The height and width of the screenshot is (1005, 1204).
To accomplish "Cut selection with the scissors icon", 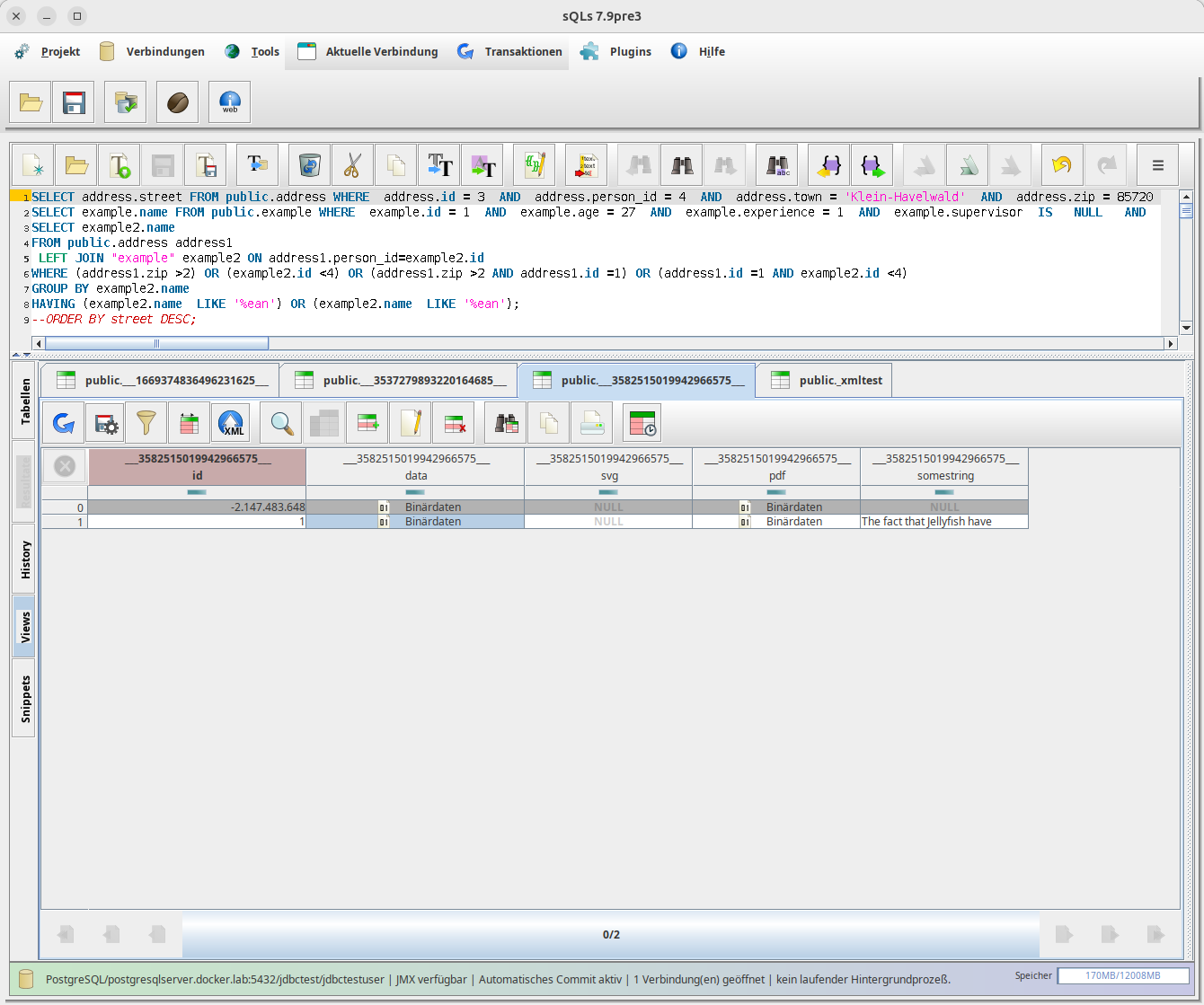I will point(353,165).
